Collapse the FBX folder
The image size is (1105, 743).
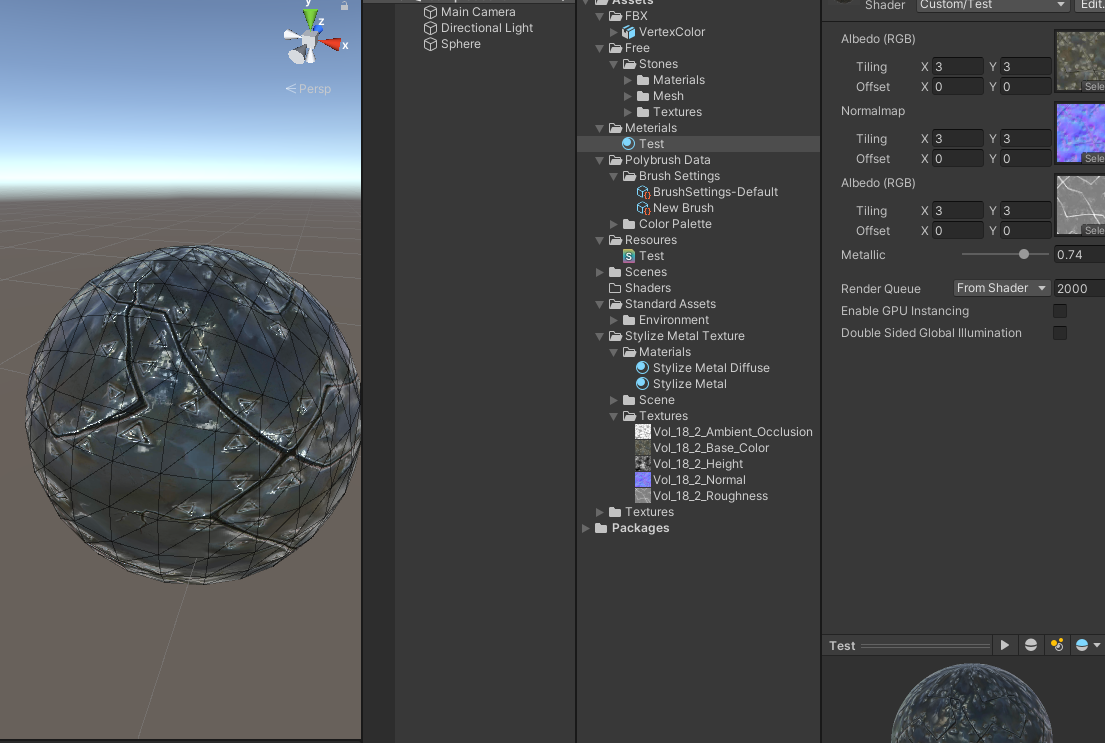600,16
